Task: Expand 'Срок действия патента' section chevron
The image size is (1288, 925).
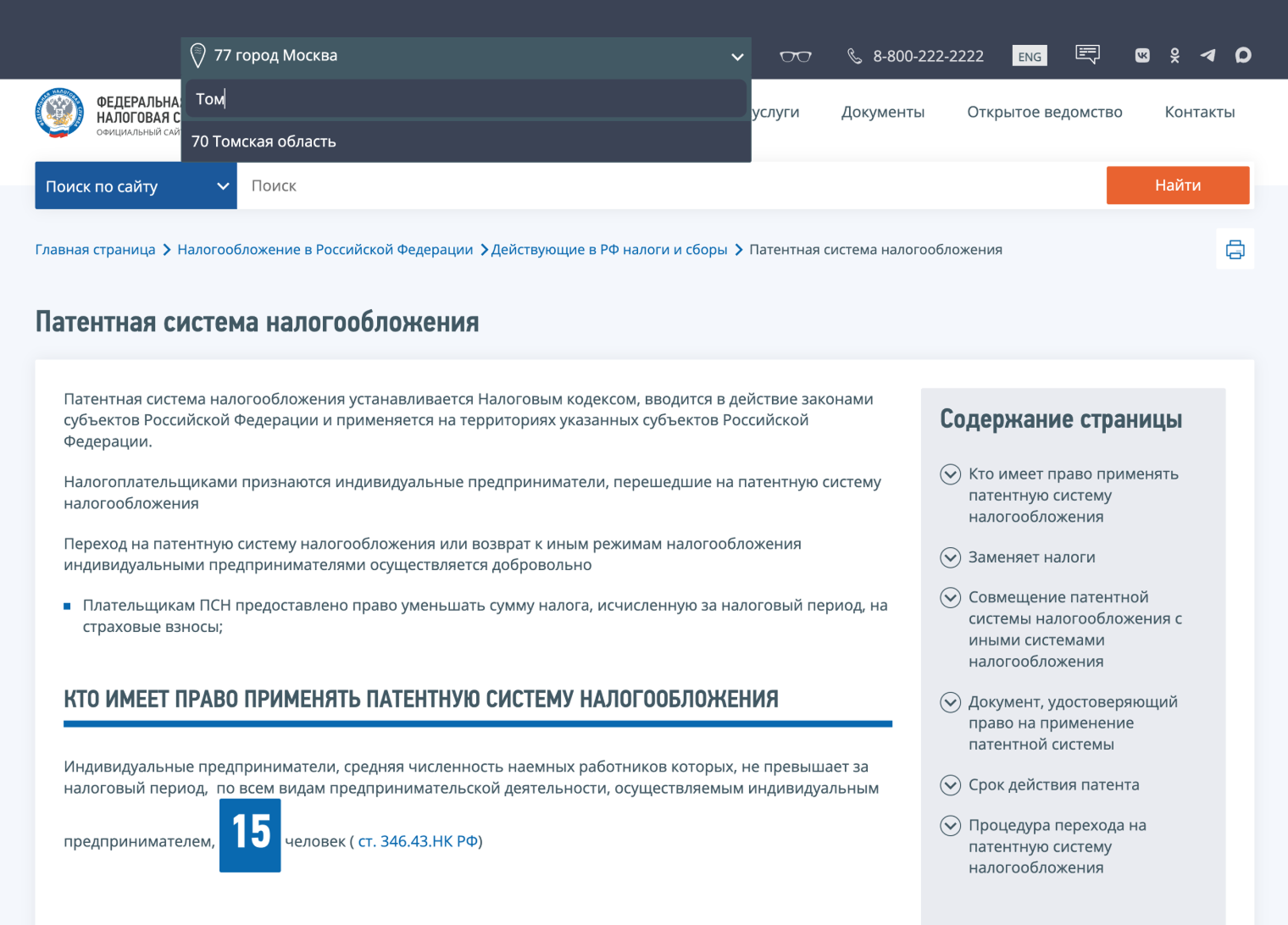Action: (x=950, y=785)
